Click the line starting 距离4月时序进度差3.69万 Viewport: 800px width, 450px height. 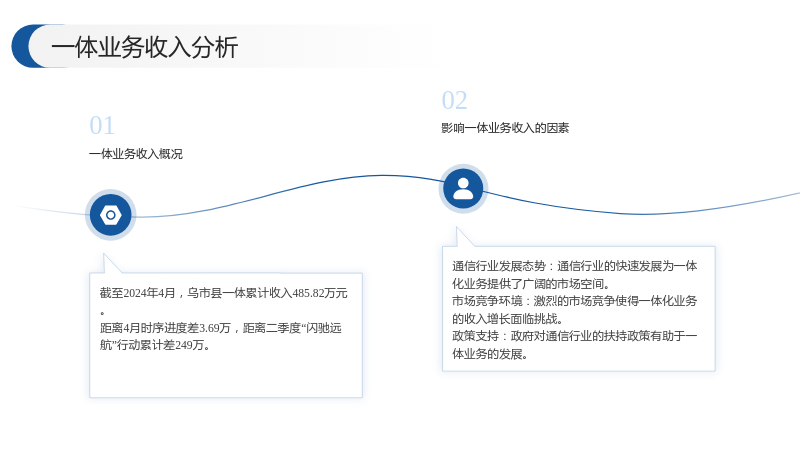tap(220, 328)
